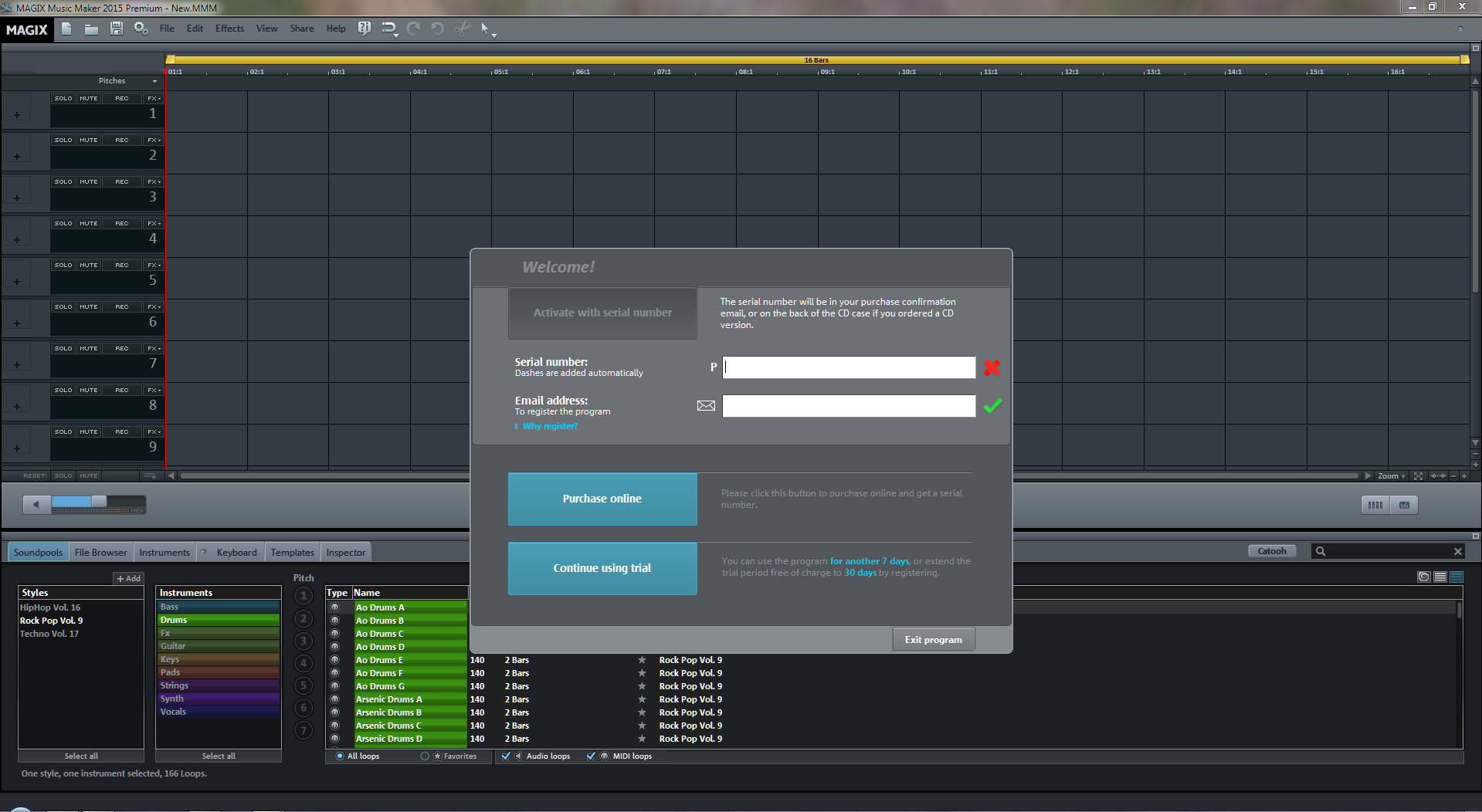The width and height of the screenshot is (1482, 812).
Task: Open FX dropdown on track 1
Action: click(x=154, y=98)
